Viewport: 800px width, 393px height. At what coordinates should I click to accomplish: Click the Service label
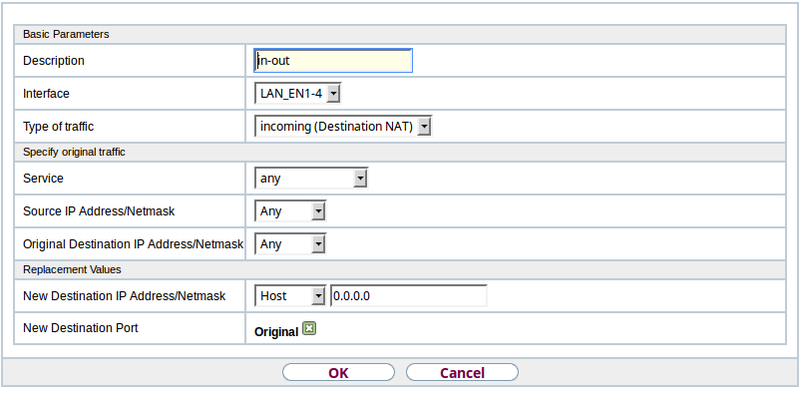pyautogui.click(x=43, y=178)
